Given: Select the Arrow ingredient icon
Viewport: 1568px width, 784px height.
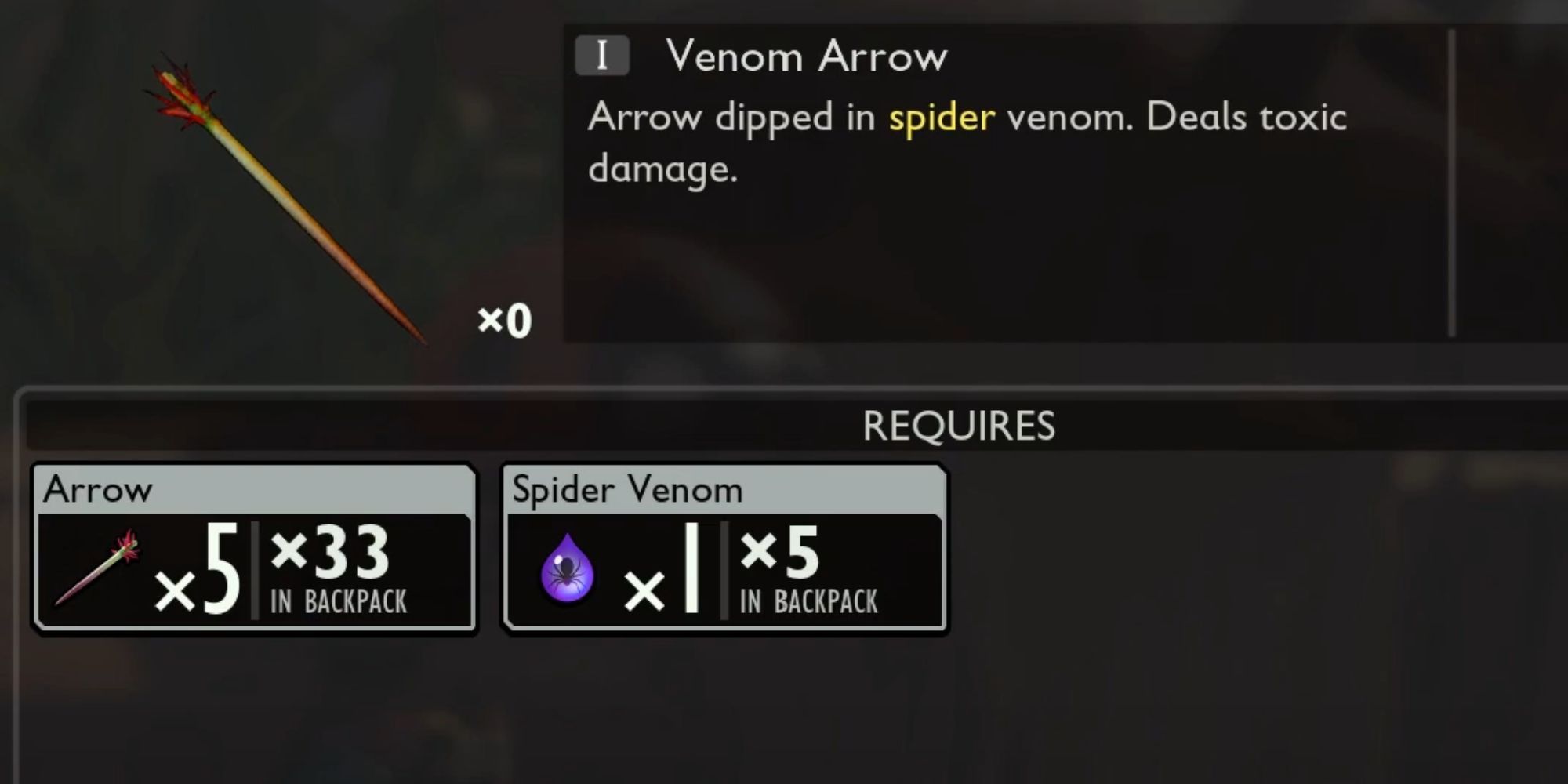Looking at the screenshot, I should point(97,568).
